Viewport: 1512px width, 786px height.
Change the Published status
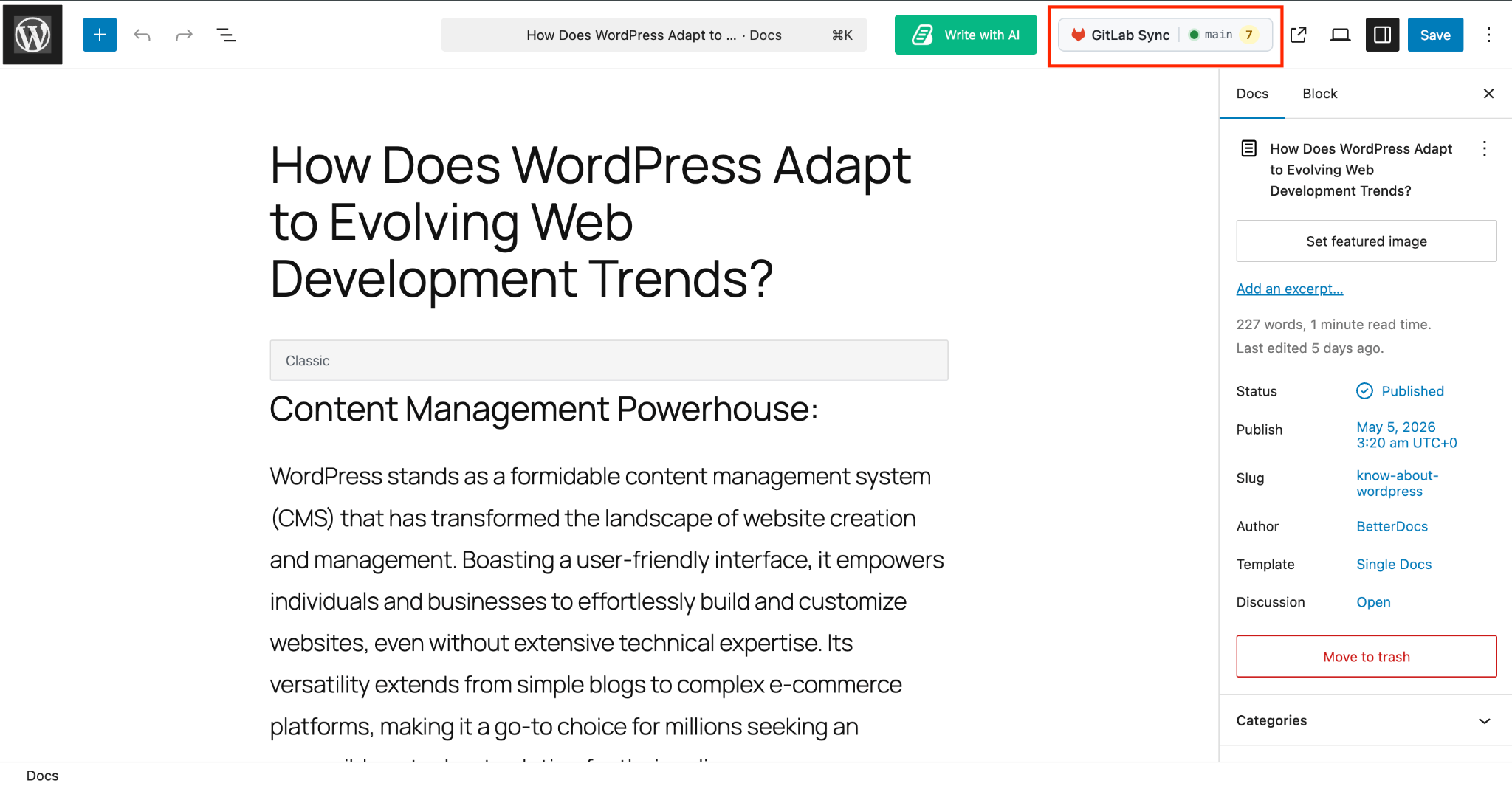[1400, 391]
